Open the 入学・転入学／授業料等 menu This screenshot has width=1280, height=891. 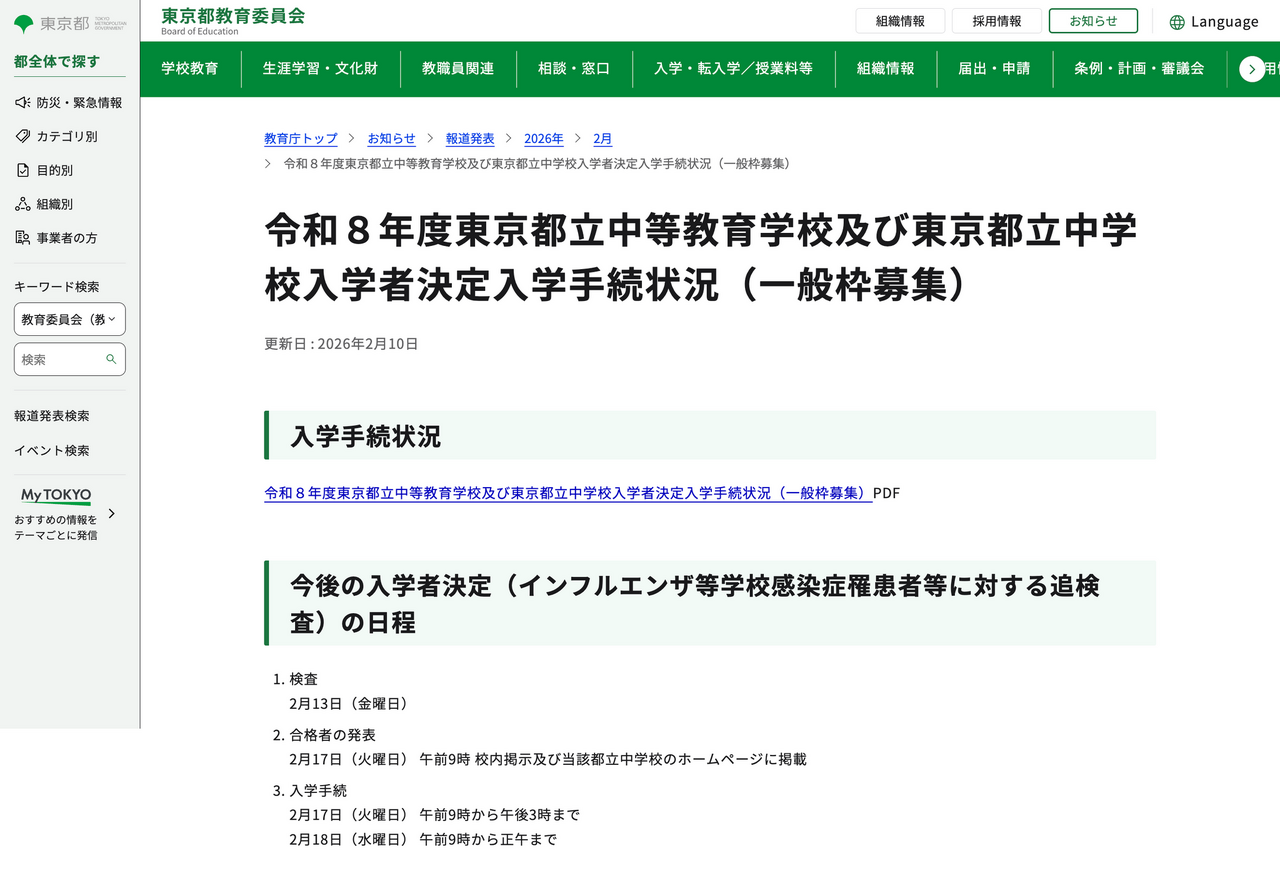coord(734,69)
